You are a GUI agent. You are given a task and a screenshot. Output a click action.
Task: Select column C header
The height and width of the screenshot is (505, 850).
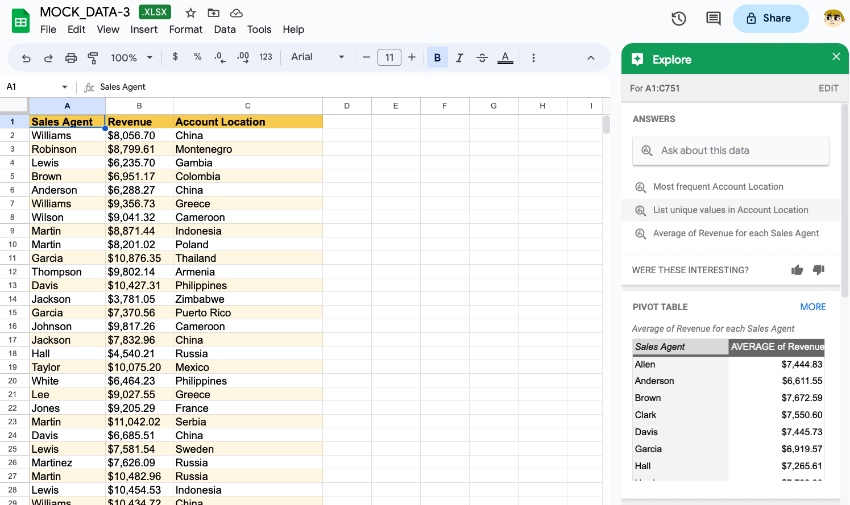pos(248,106)
